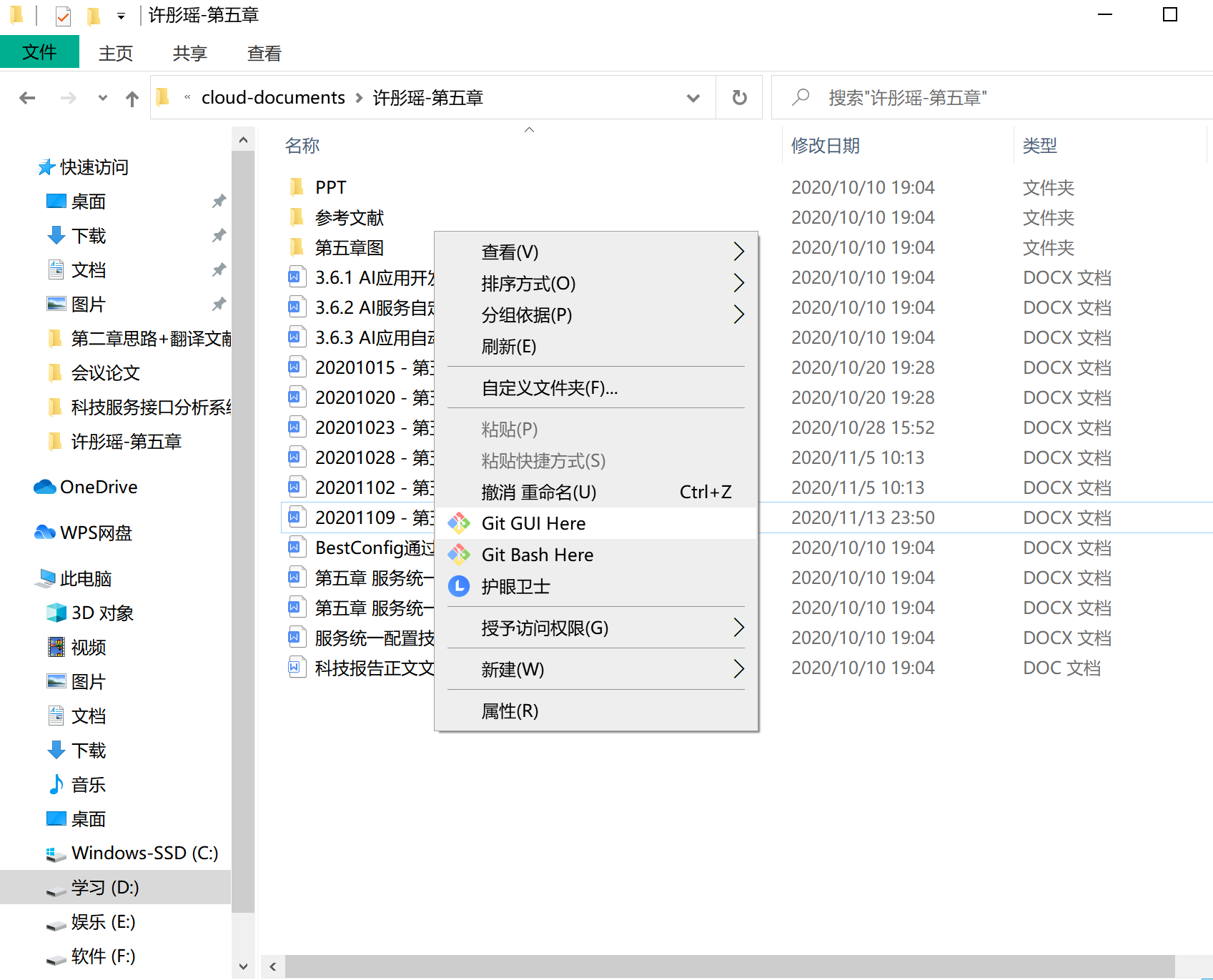Switch to the 查看 ribbon tab

point(264,53)
